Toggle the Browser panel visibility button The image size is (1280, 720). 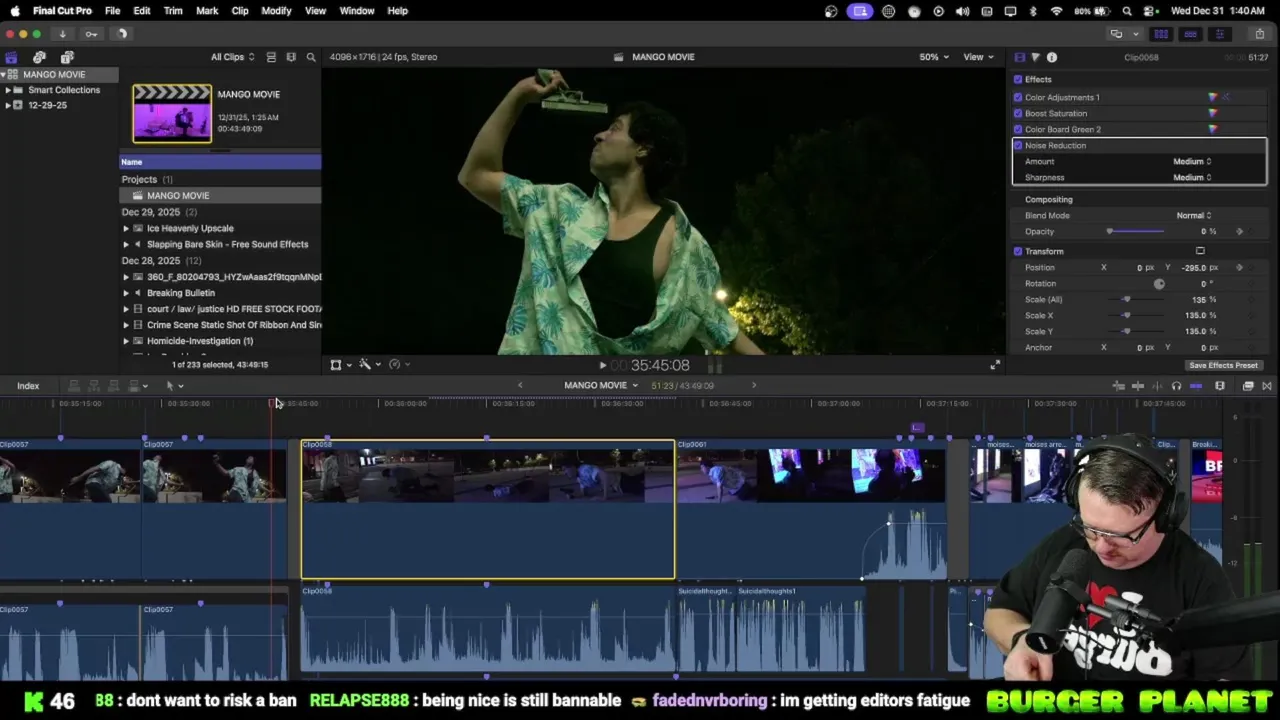pos(1161,34)
